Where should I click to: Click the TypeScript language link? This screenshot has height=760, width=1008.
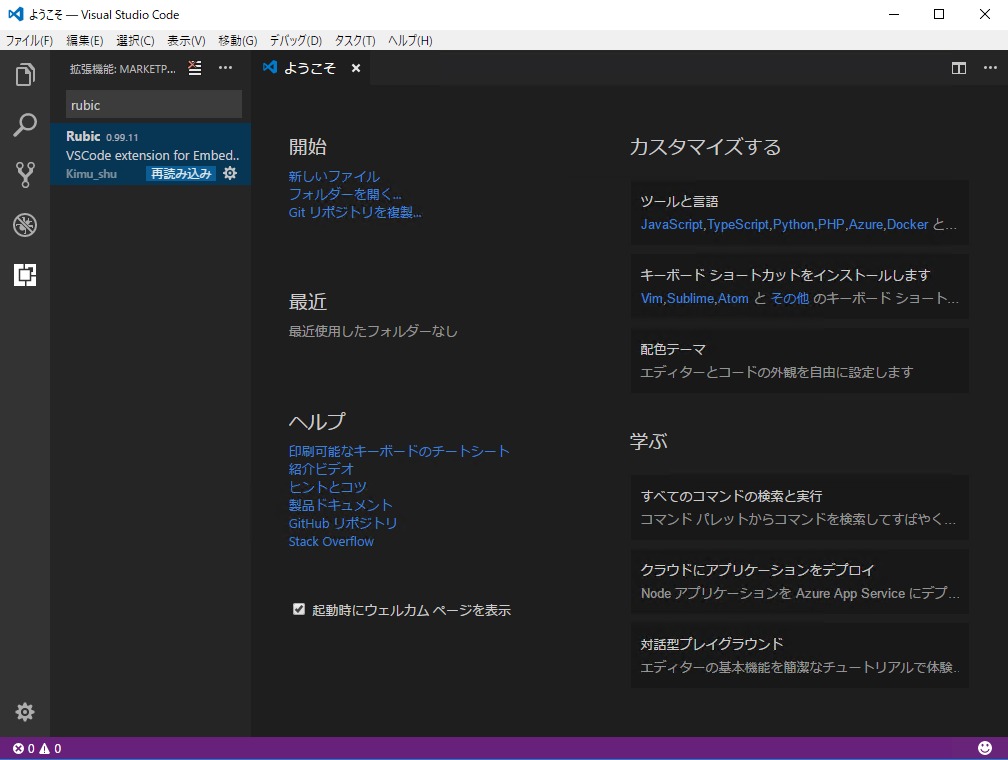[x=738, y=224]
